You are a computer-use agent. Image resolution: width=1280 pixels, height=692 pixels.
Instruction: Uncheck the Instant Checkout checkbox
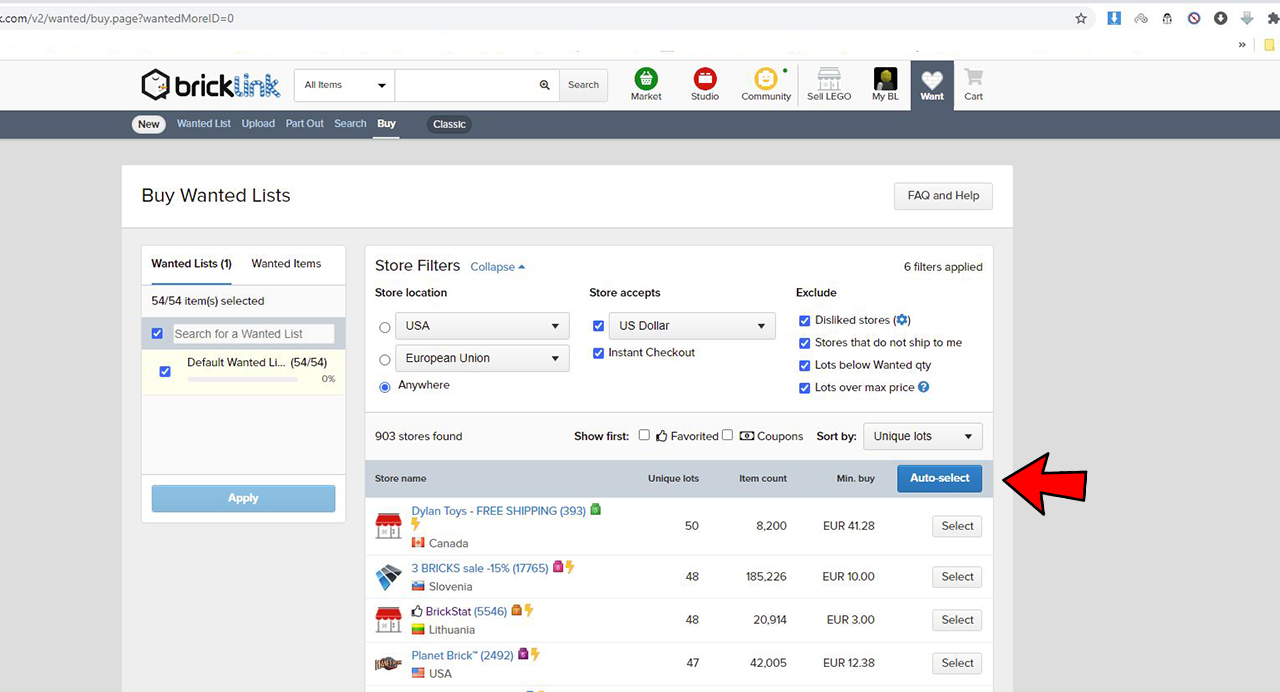click(x=599, y=353)
